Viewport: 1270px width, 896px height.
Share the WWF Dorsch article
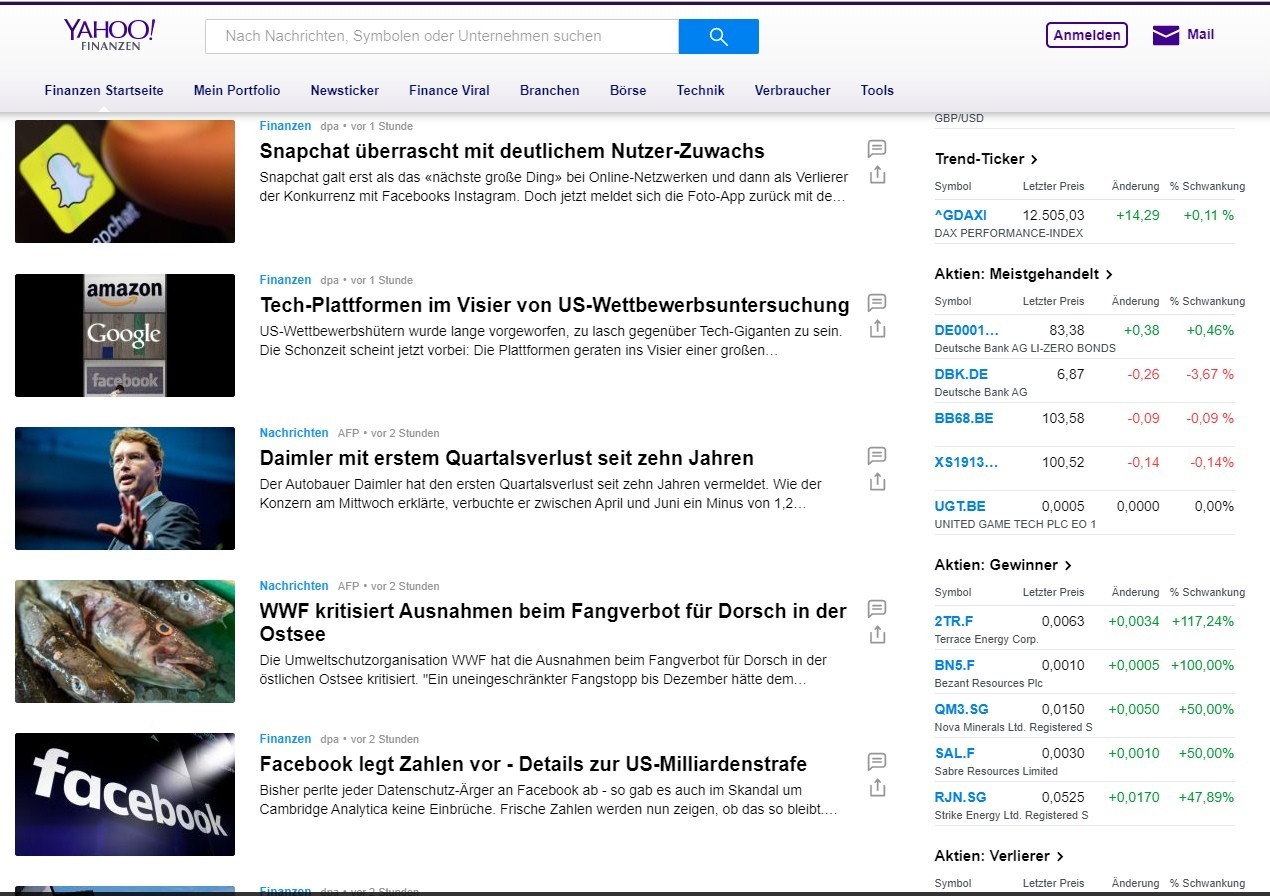pos(877,634)
